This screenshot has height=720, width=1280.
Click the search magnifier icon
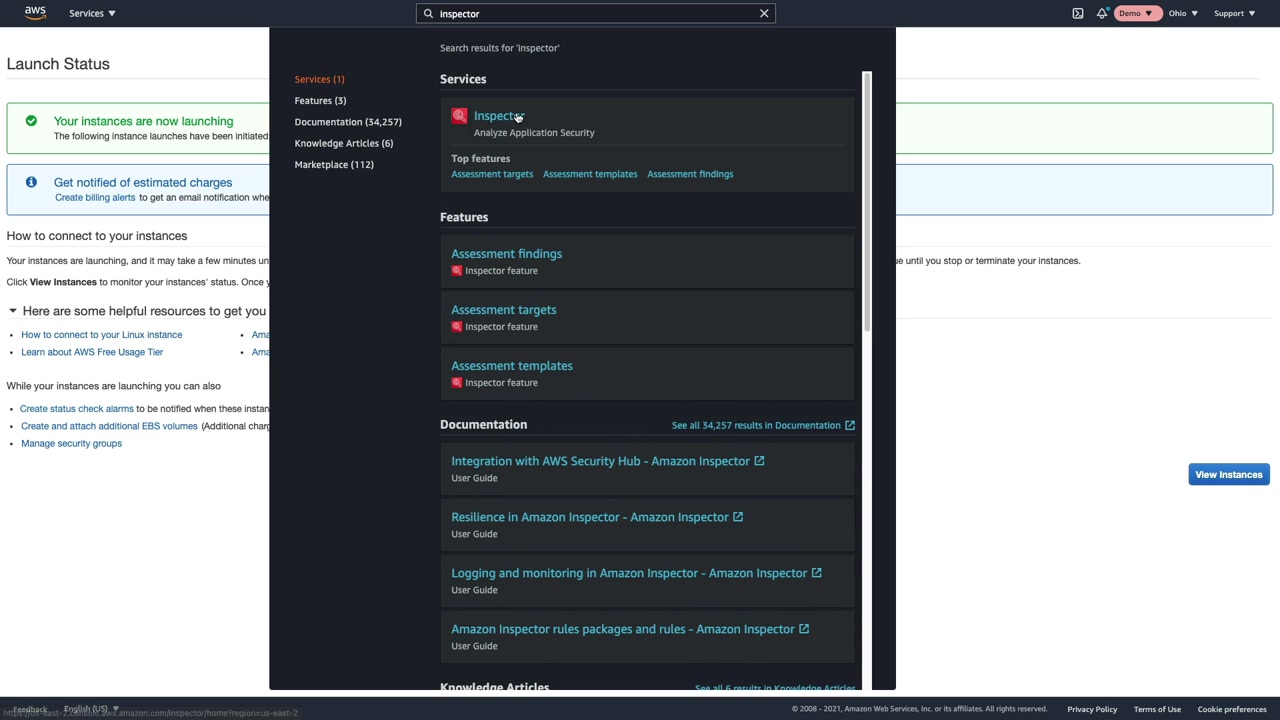428,13
